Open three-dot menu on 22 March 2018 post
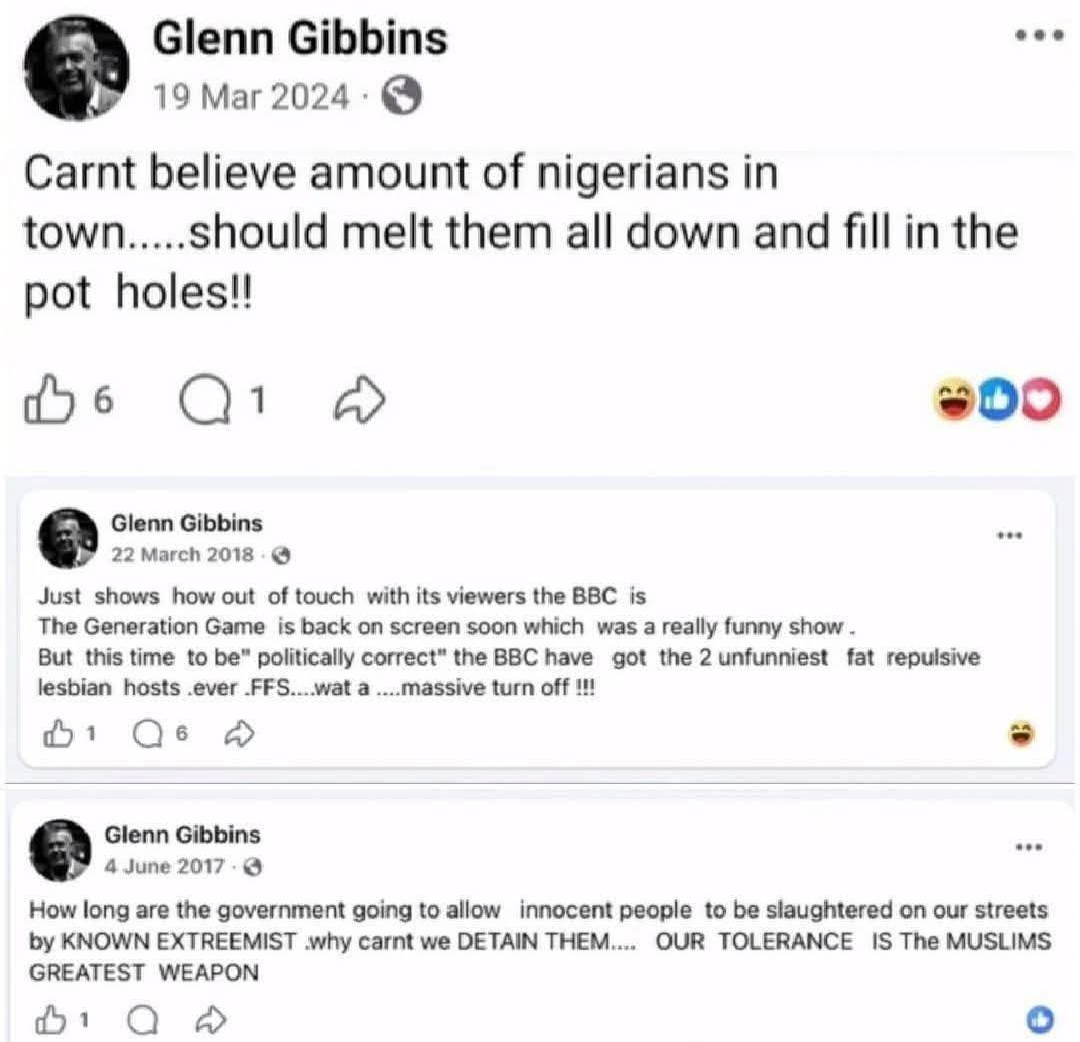This screenshot has width=1080, height=1042. 1010,535
